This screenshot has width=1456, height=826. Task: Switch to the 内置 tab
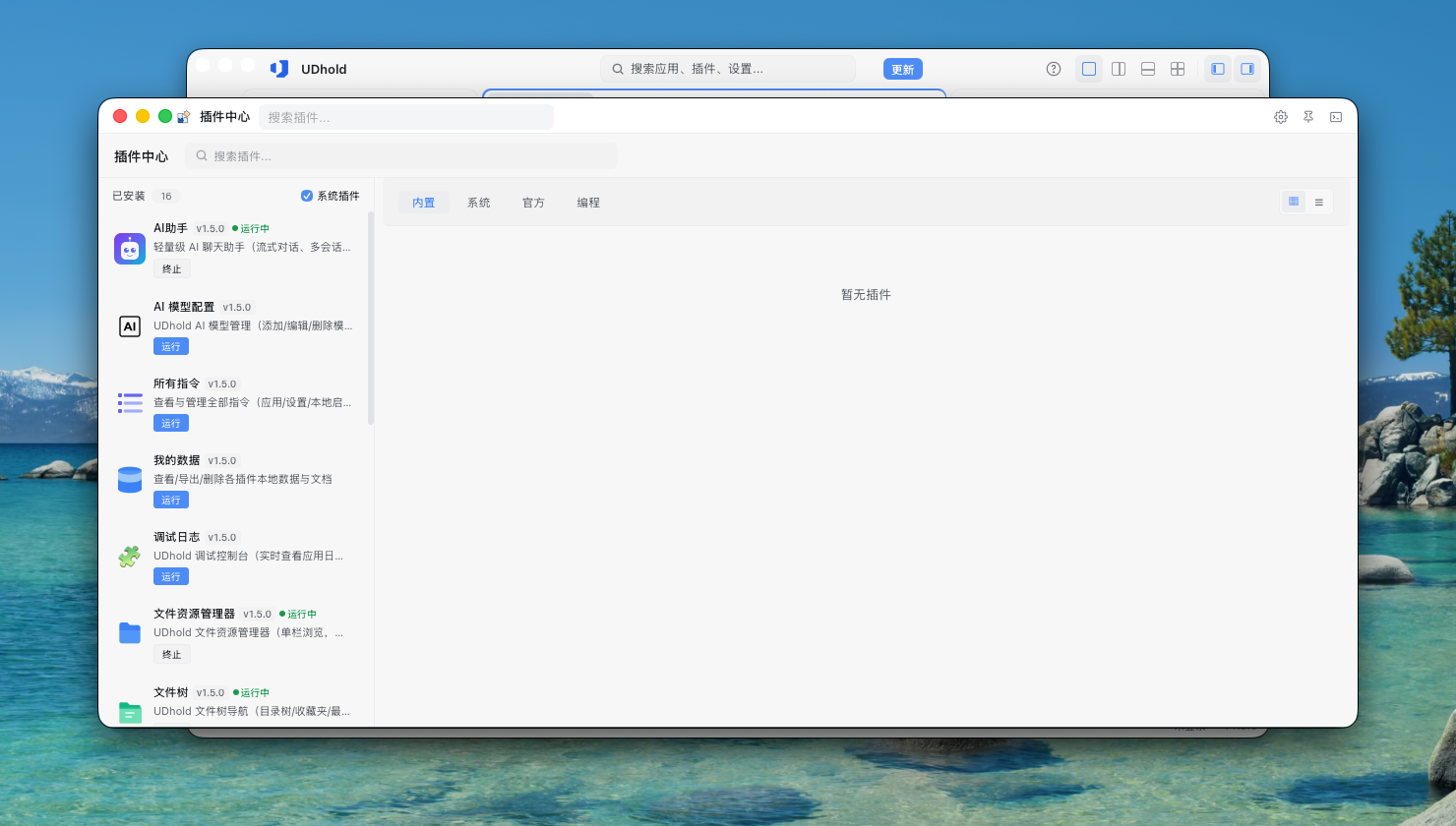[x=424, y=203]
